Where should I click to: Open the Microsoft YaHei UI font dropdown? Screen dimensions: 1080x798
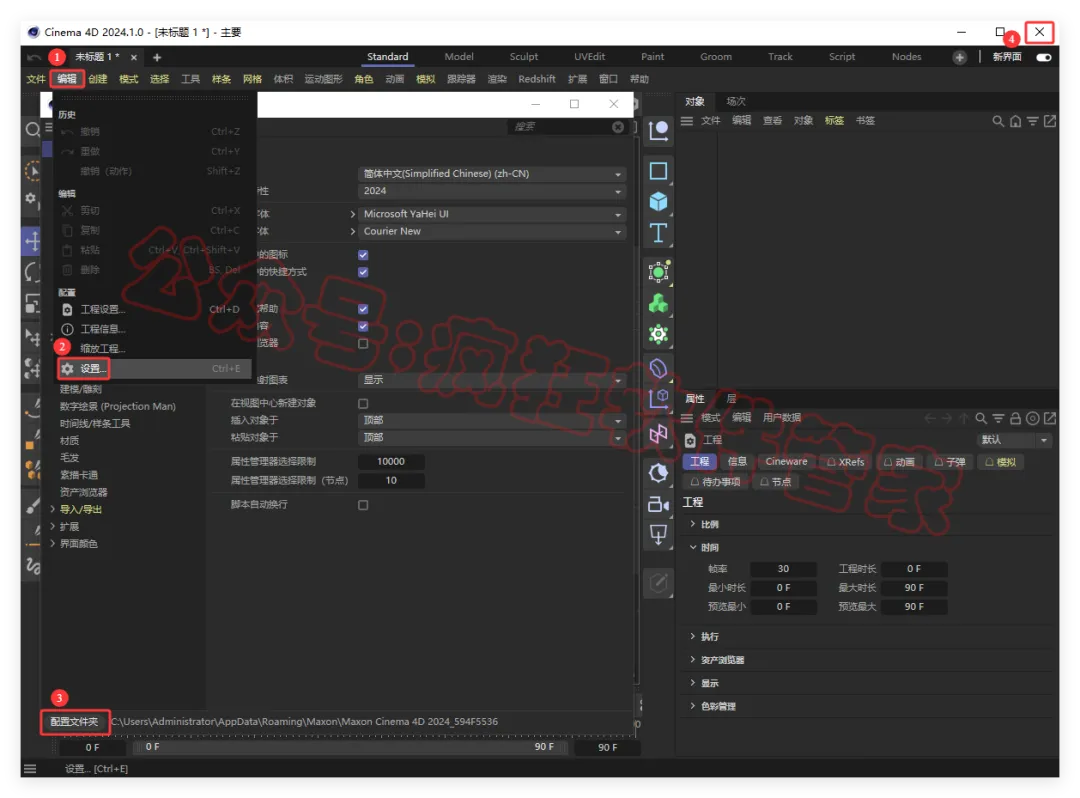[x=492, y=214]
